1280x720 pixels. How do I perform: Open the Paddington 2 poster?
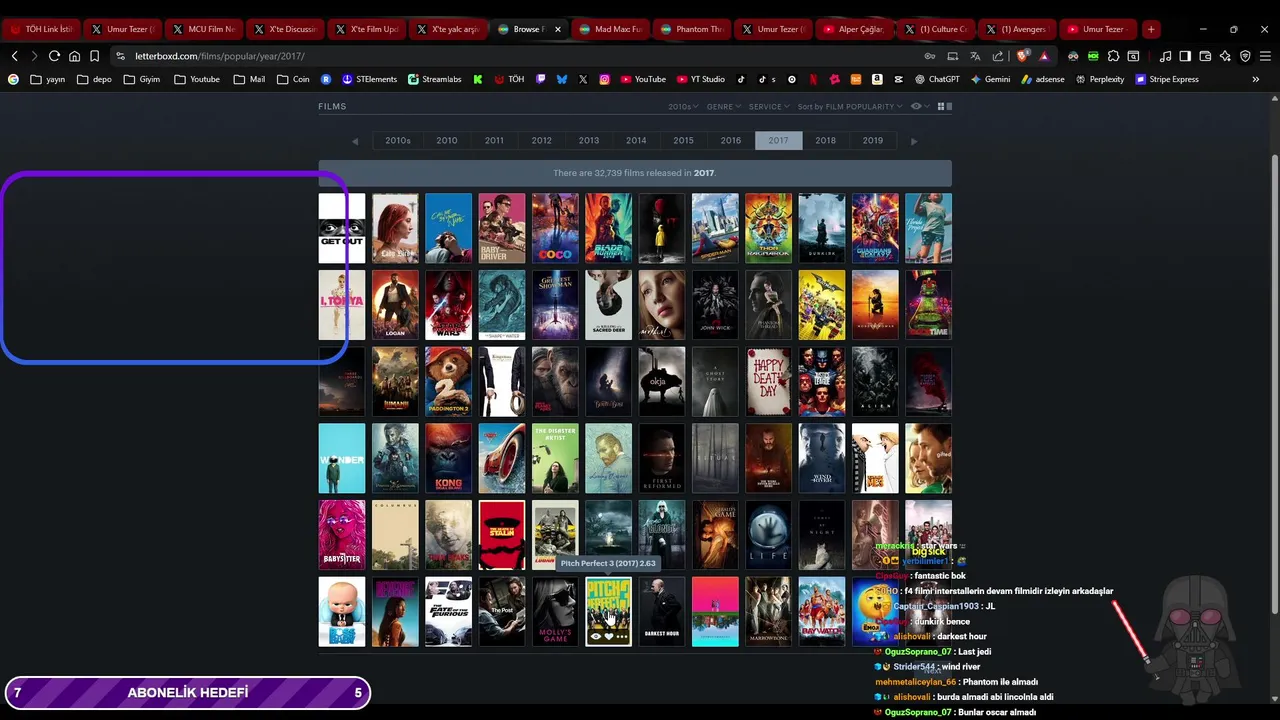coord(448,381)
